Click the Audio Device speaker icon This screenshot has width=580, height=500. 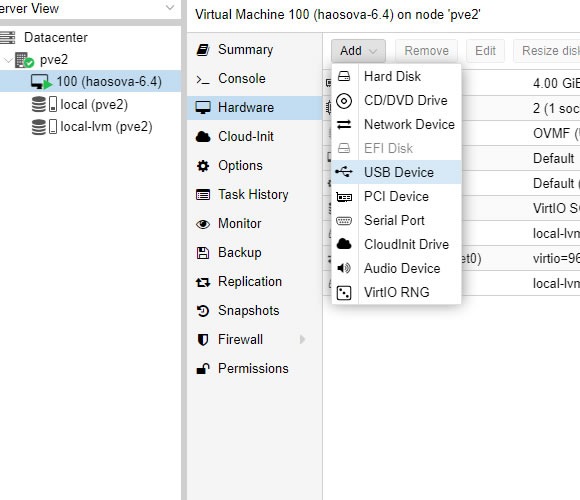tap(344, 268)
